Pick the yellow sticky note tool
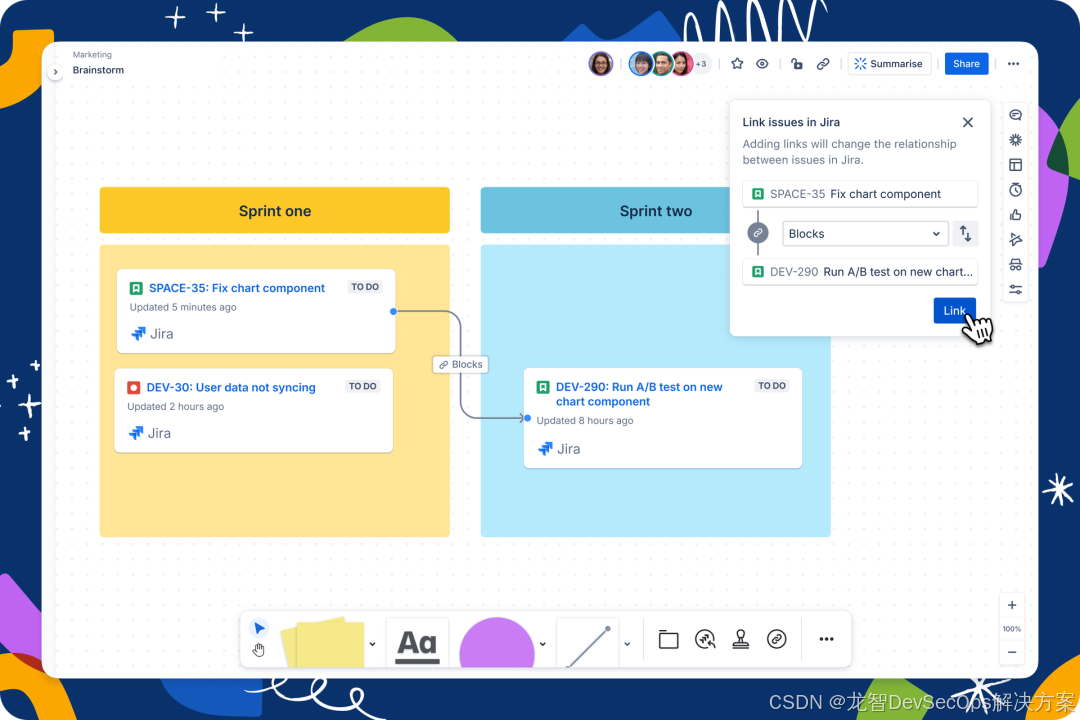Screen dimensions: 1080x720 (322, 642)
